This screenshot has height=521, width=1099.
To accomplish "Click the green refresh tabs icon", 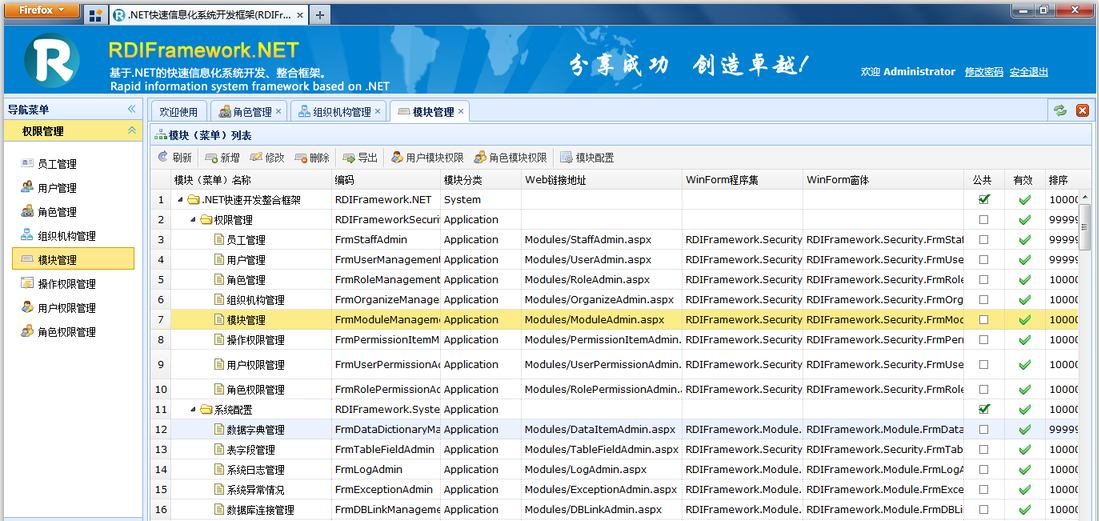I will click(1060, 110).
